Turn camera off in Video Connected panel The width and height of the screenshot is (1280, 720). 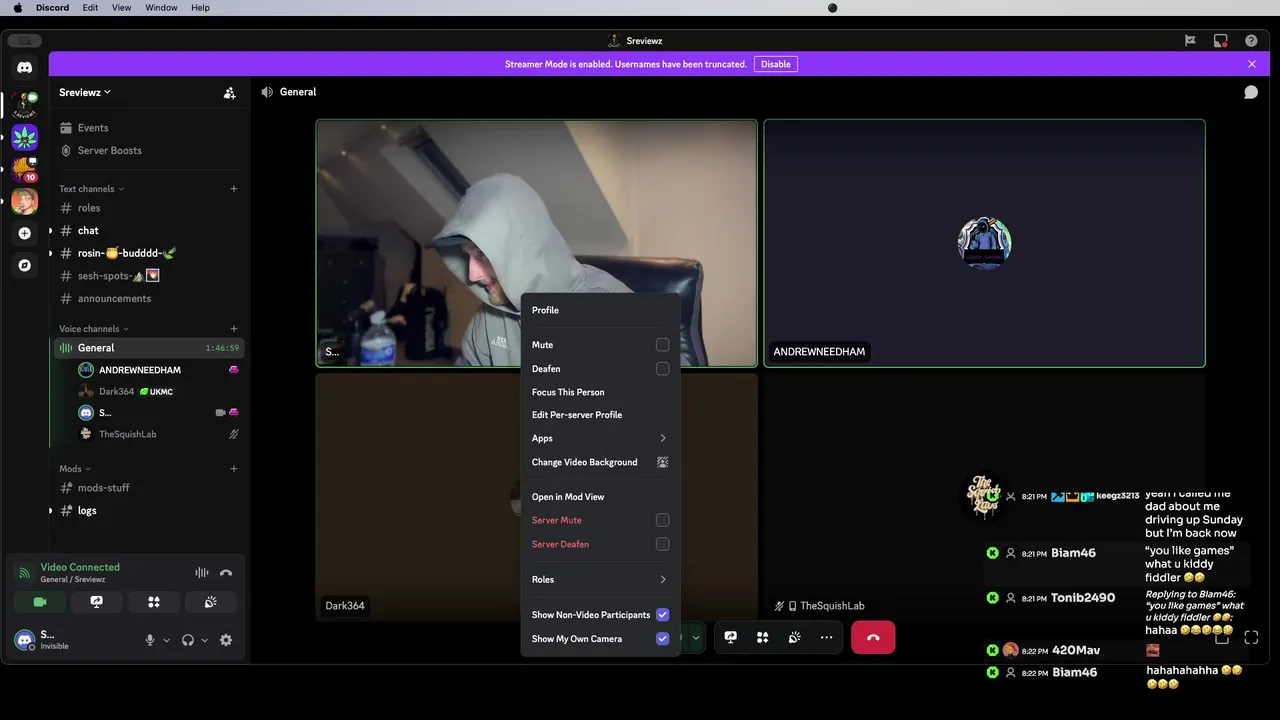[x=40, y=602]
